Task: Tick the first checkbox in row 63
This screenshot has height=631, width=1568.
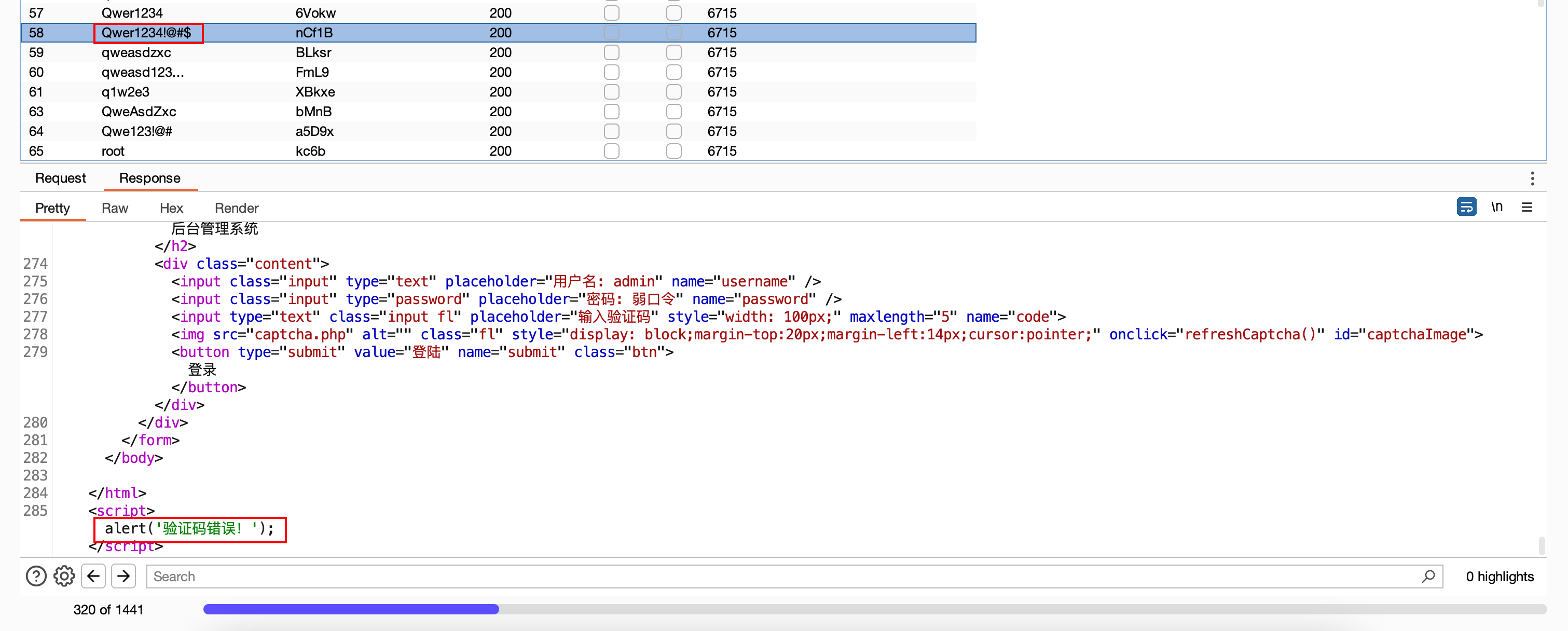Action: click(611, 112)
